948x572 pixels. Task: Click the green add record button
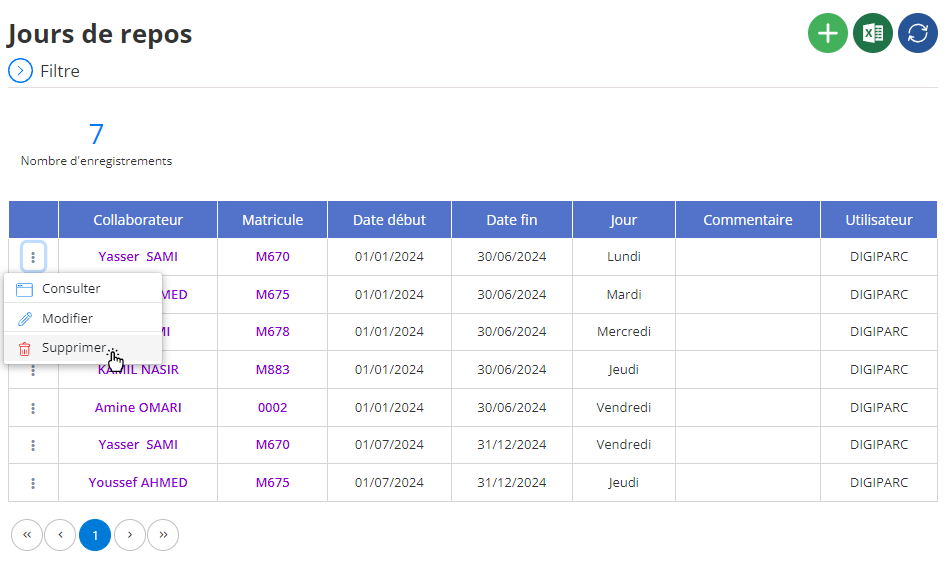[827, 33]
